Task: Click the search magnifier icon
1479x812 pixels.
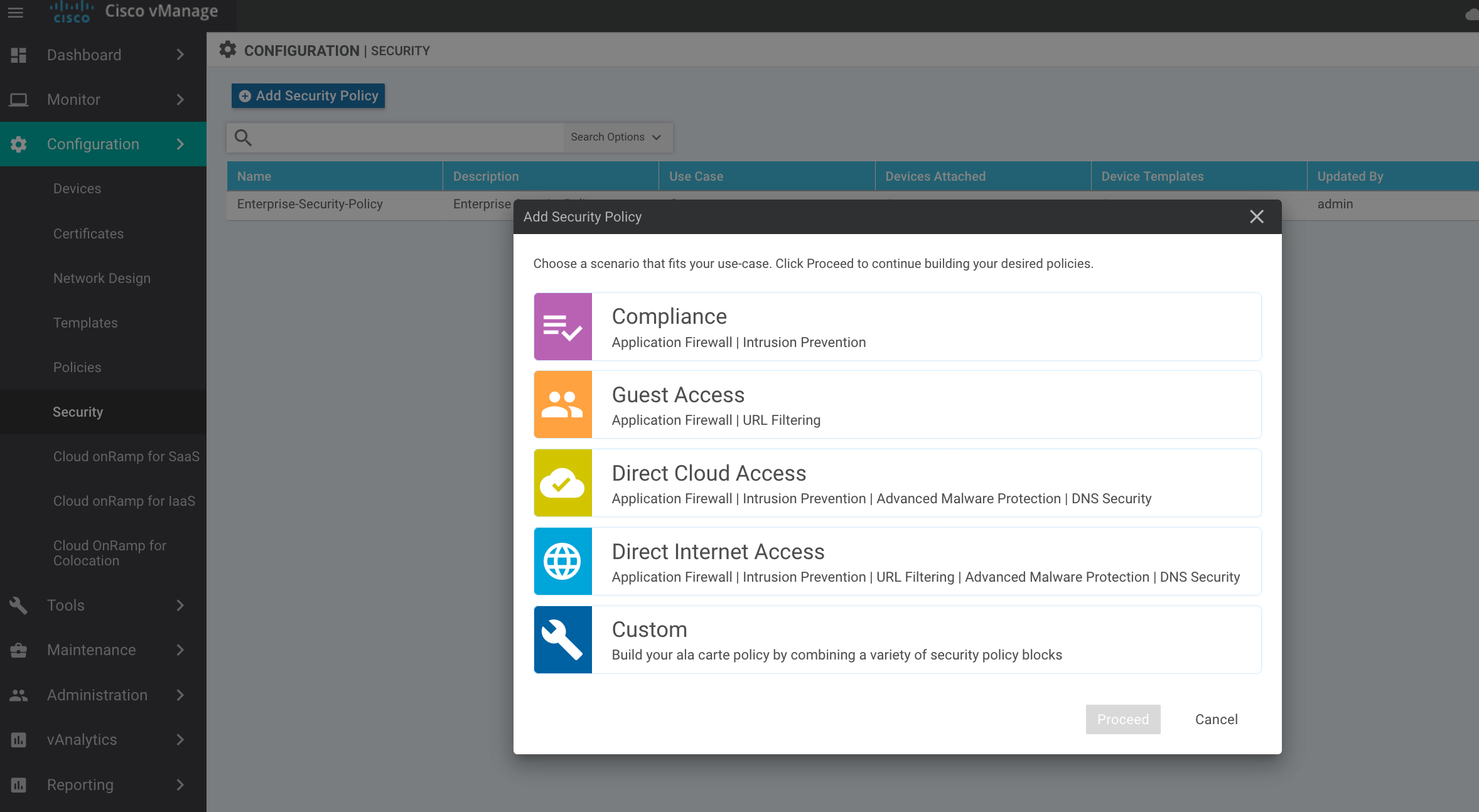Action: (243, 137)
